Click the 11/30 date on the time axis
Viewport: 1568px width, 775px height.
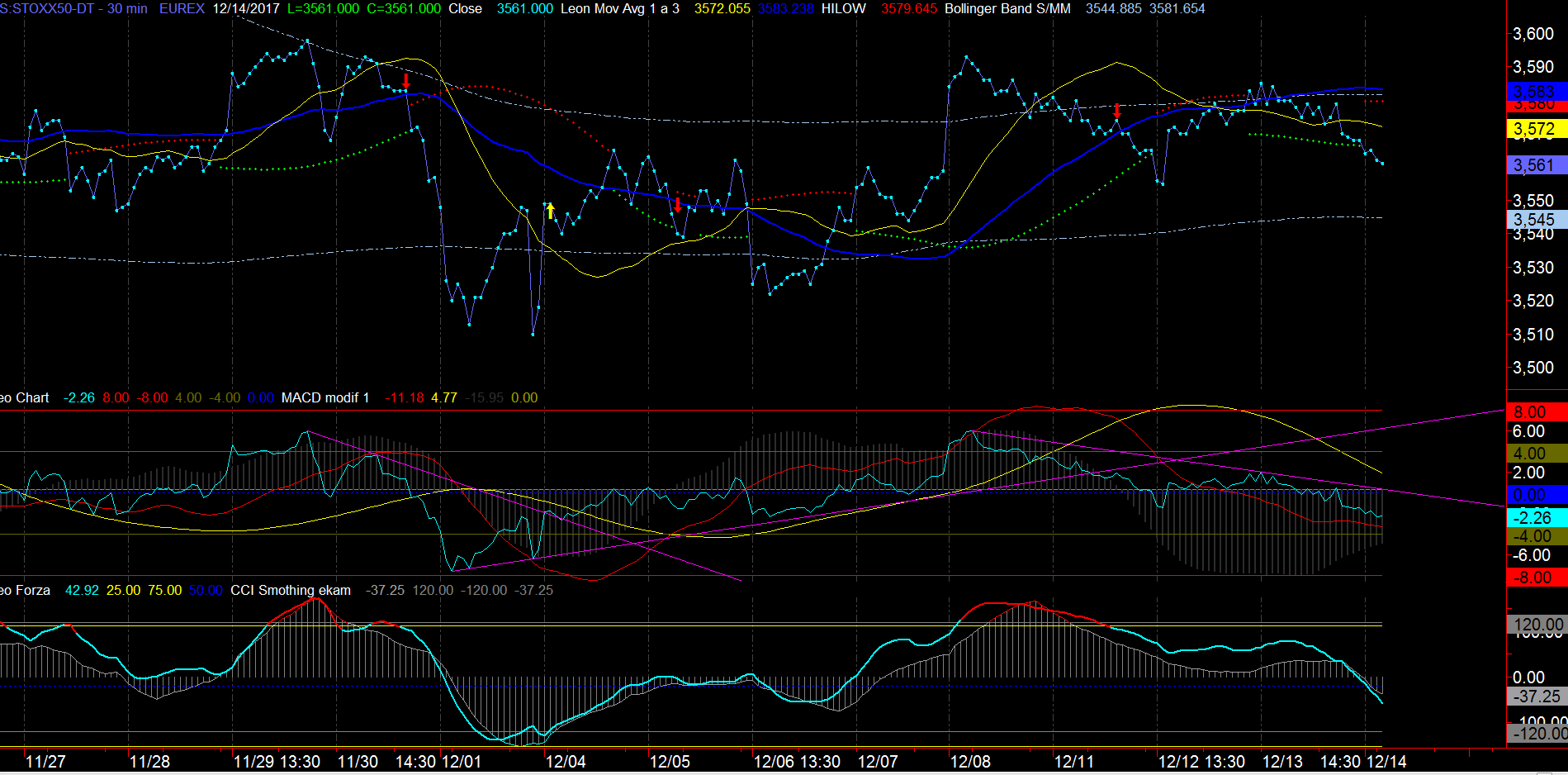pos(358,762)
